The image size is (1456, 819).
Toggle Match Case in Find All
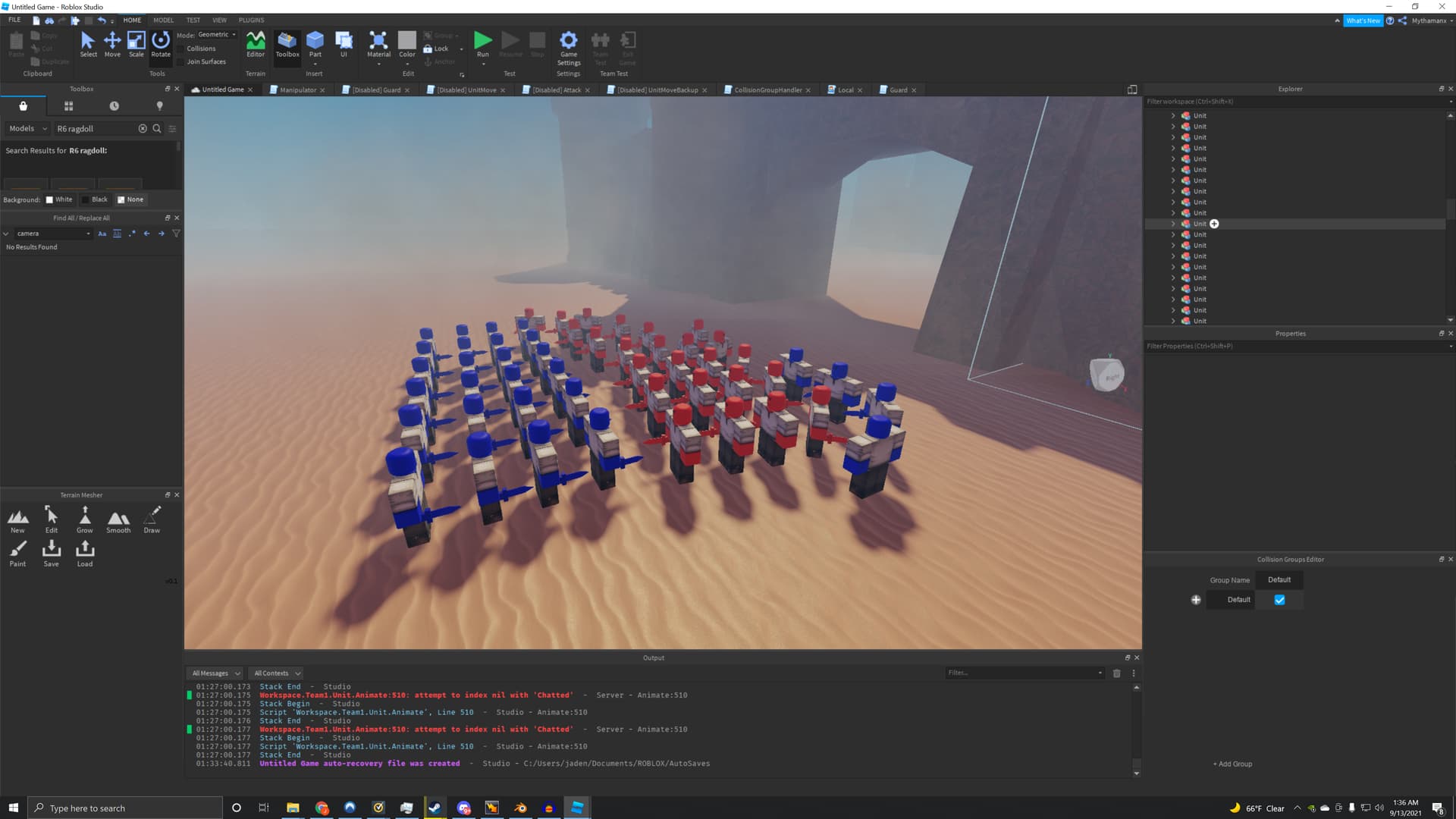(102, 234)
